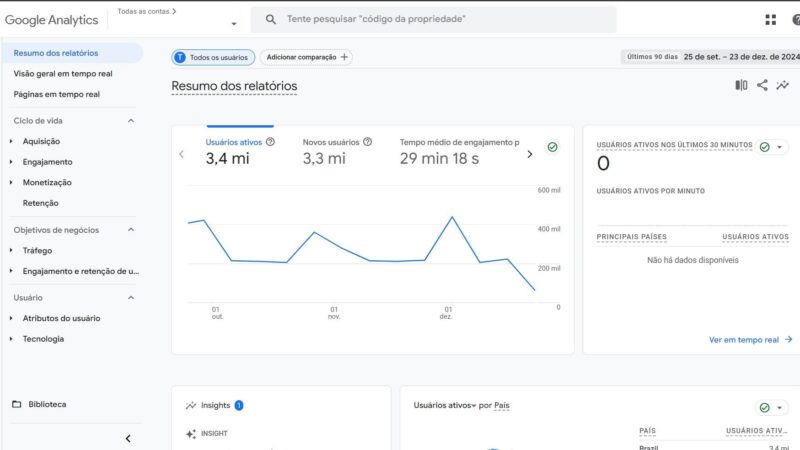This screenshot has width=800, height=450.
Task: Show help for Novos usuários metric
Action: (x=367, y=142)
